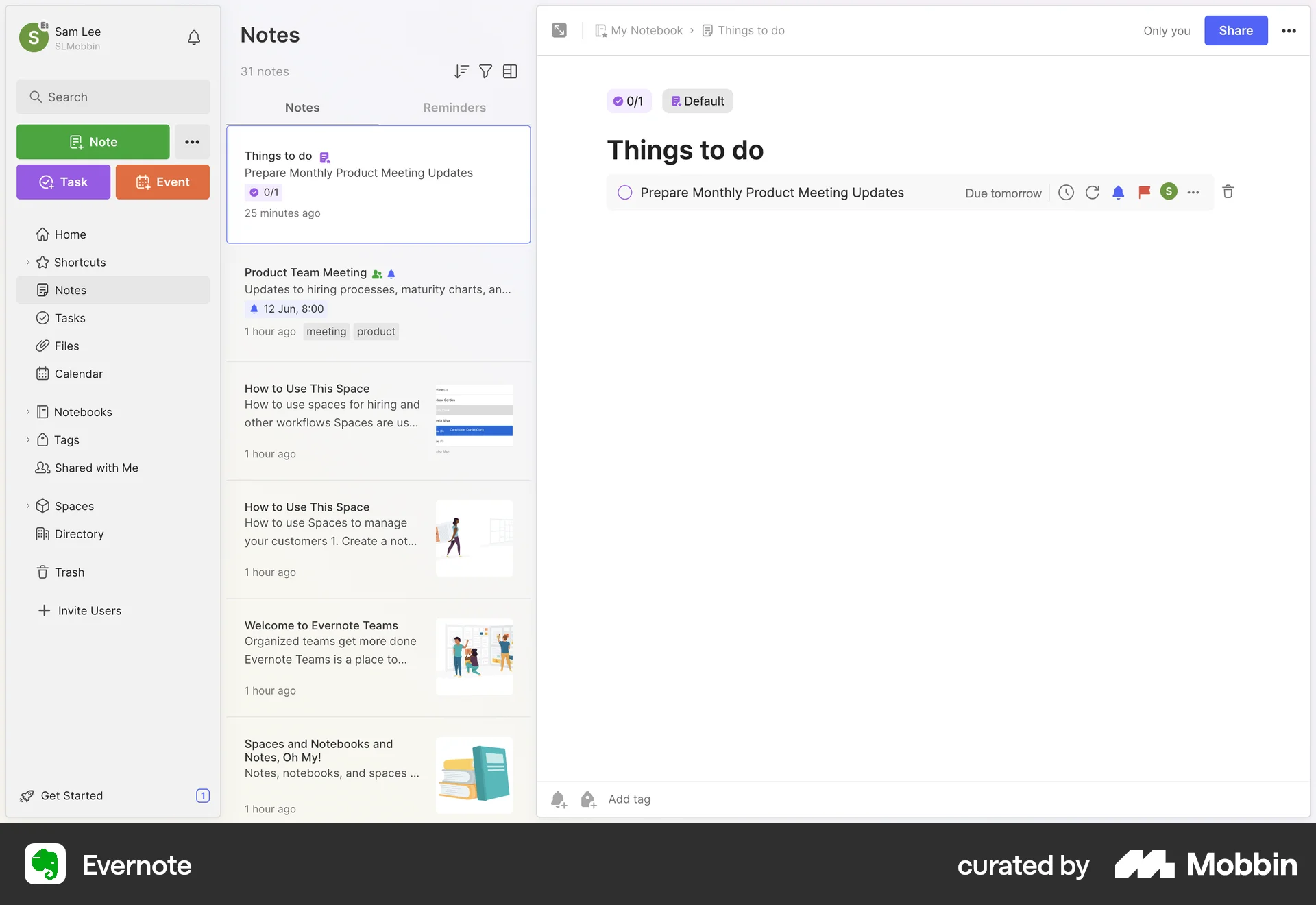
Task: Expand the Spaces section
Action: point(28,506)
